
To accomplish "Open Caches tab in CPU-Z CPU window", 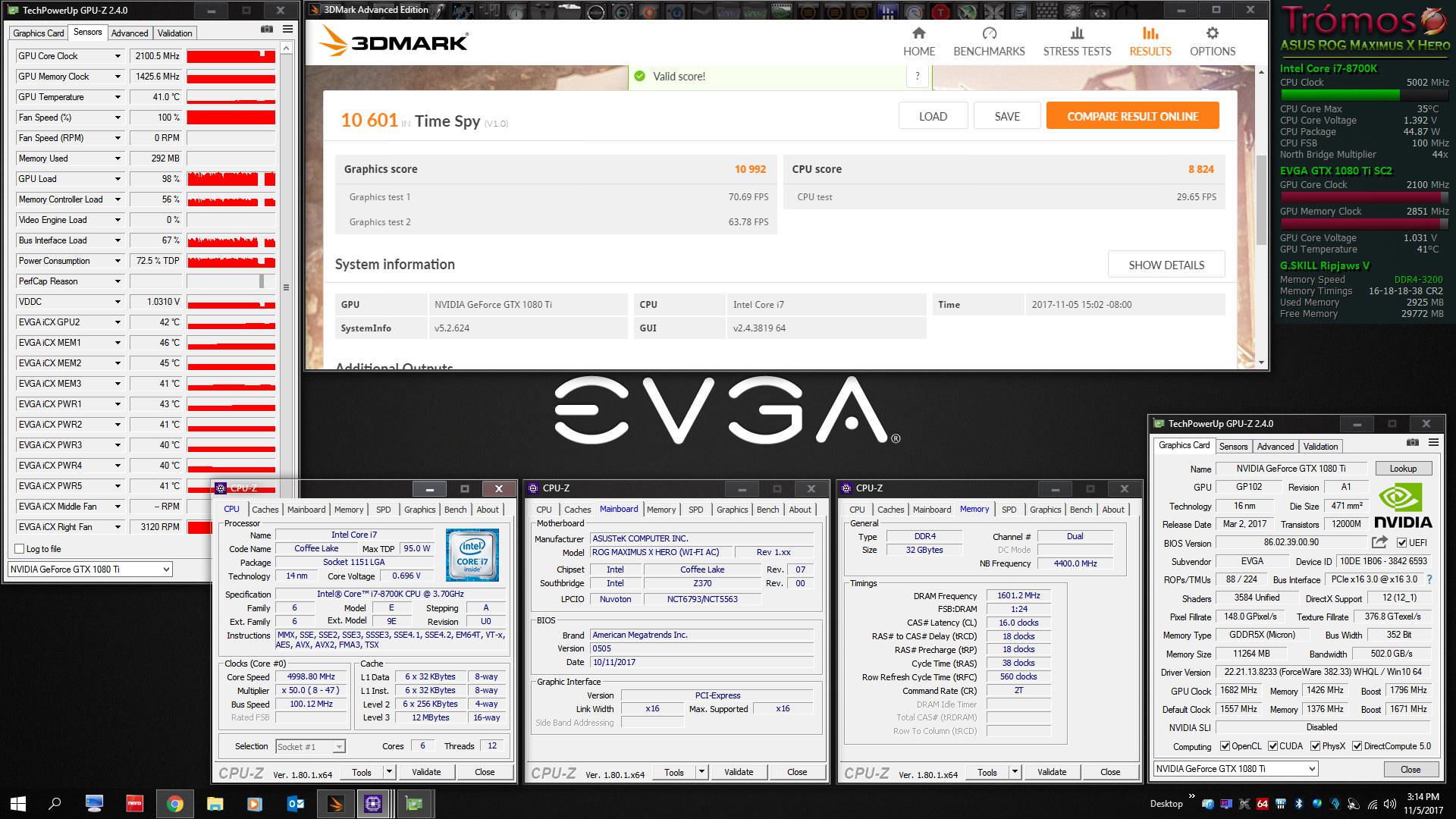I will point(265,510).
